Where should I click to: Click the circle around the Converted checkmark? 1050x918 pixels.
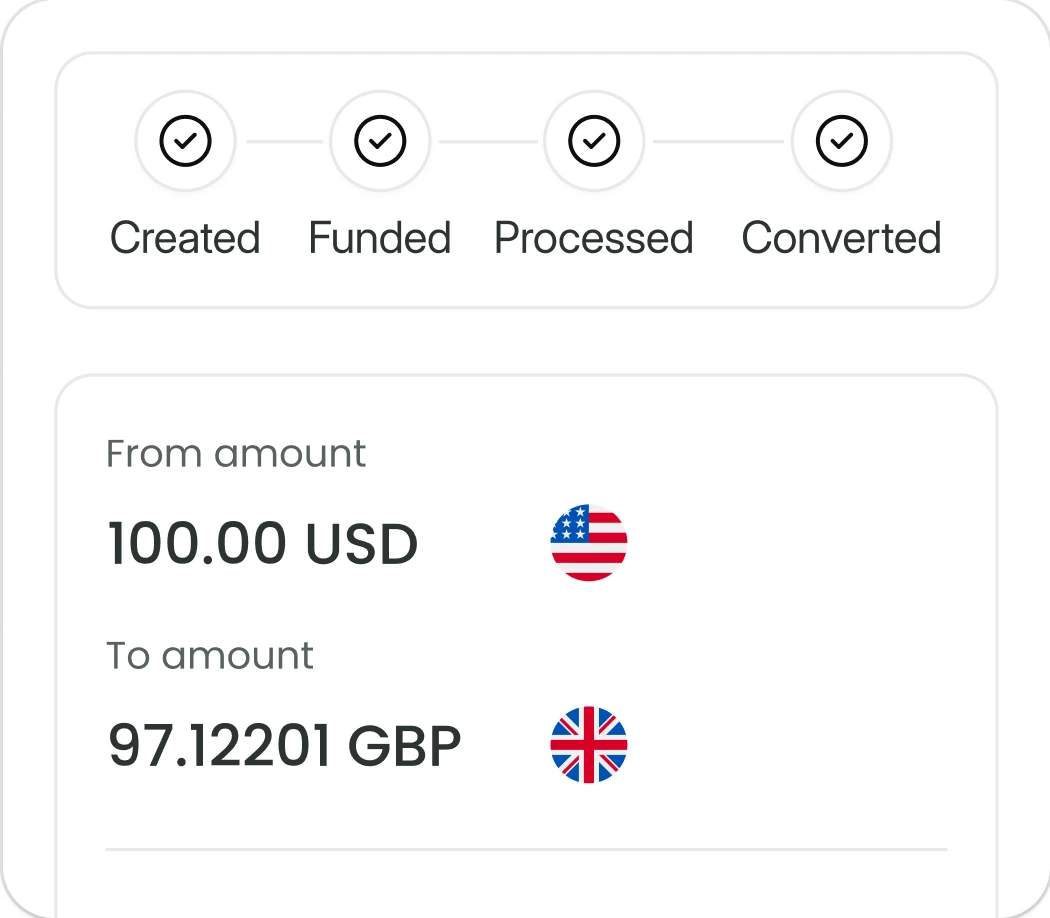point(841,141)
